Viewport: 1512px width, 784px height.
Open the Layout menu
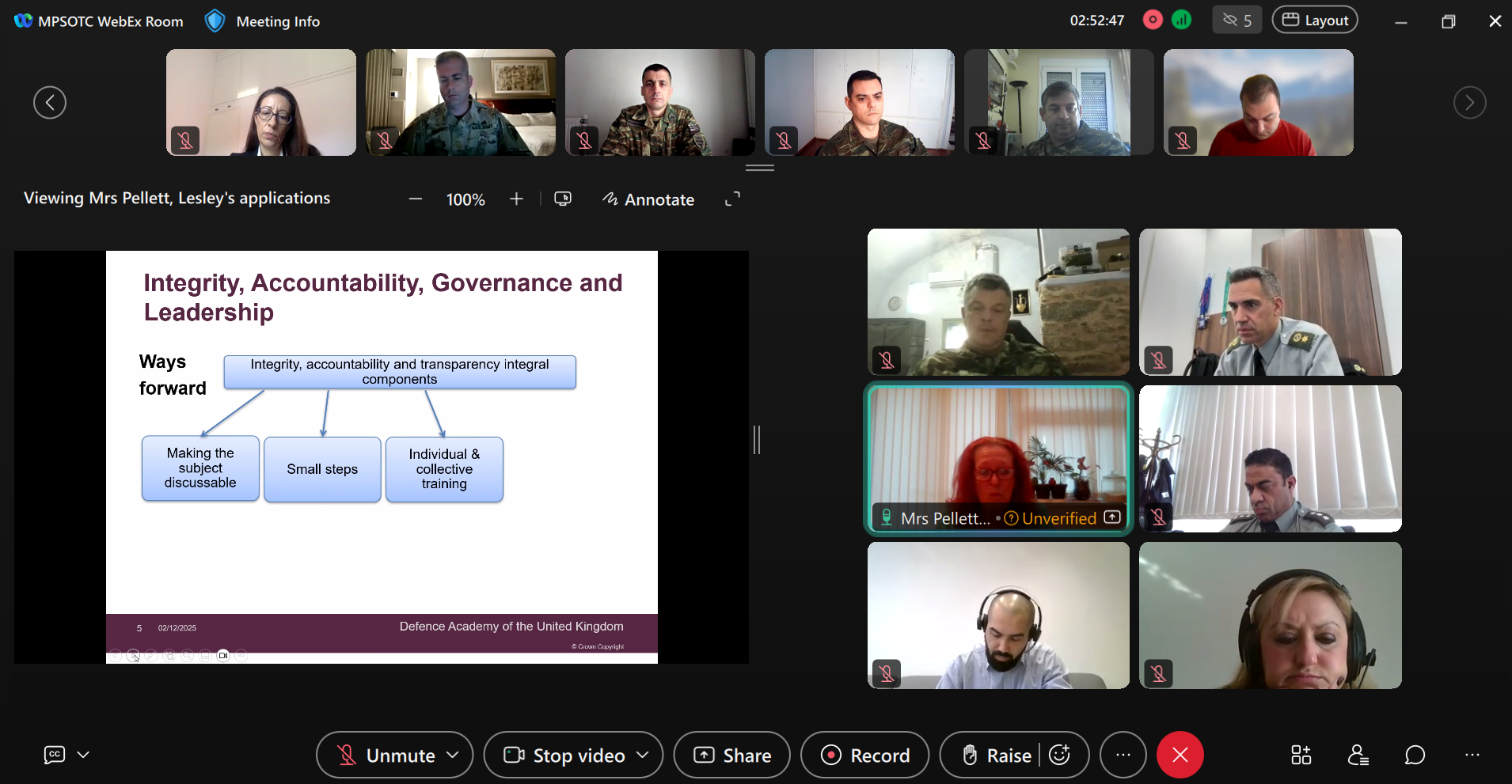[x=1314, y=21]
